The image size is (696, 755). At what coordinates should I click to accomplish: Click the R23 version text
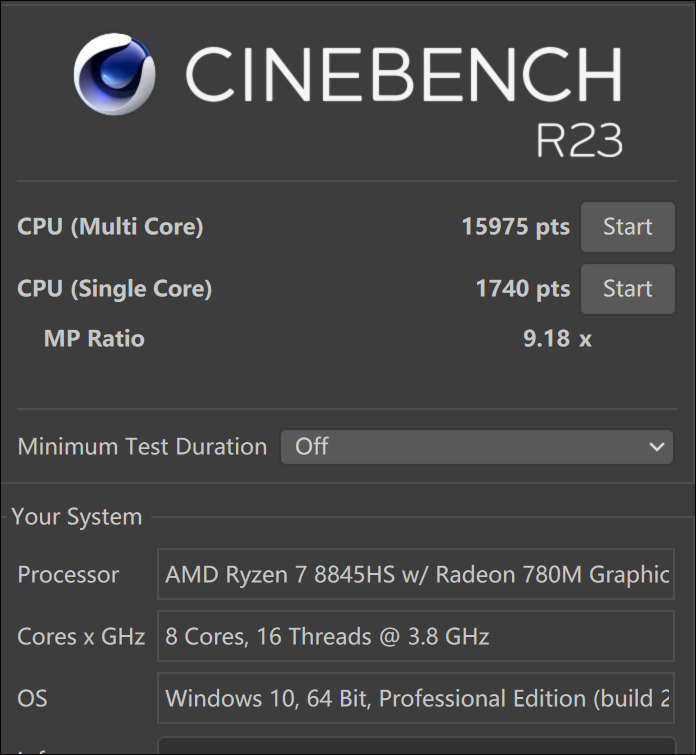click(x=579, y=140)
